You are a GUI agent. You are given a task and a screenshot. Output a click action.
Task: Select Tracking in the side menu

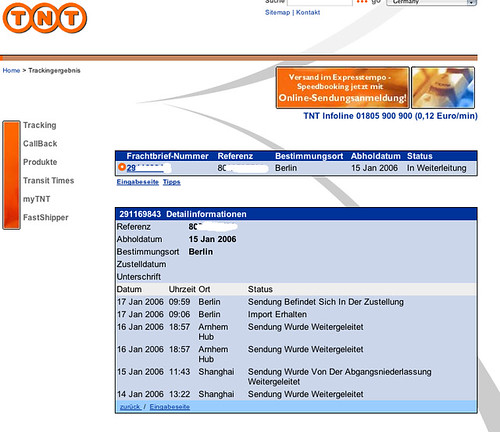(x=40, y=125)
